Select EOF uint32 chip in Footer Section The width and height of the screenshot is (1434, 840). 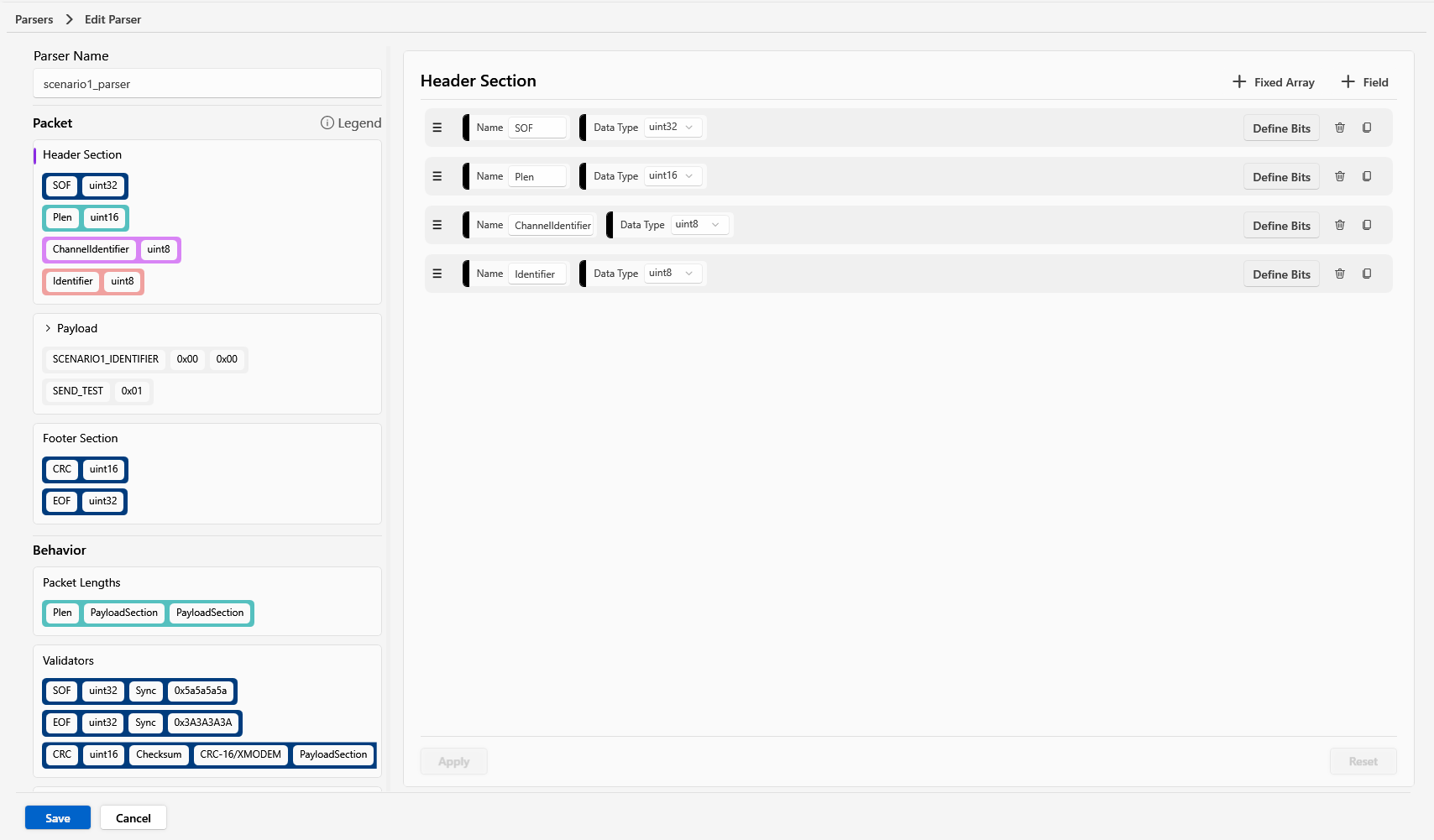[x=85, y=501]
